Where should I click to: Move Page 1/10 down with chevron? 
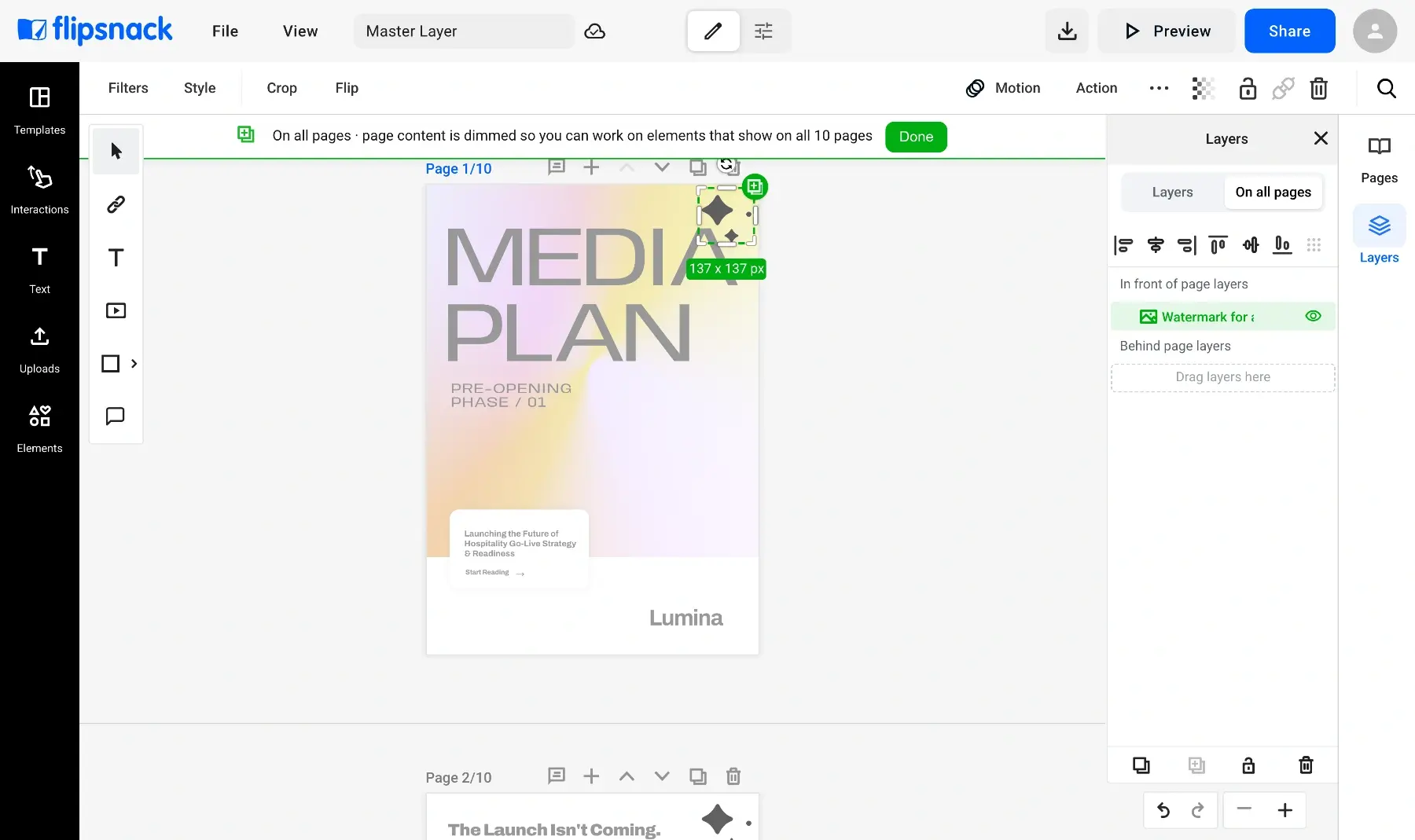(x=662, y=167)
